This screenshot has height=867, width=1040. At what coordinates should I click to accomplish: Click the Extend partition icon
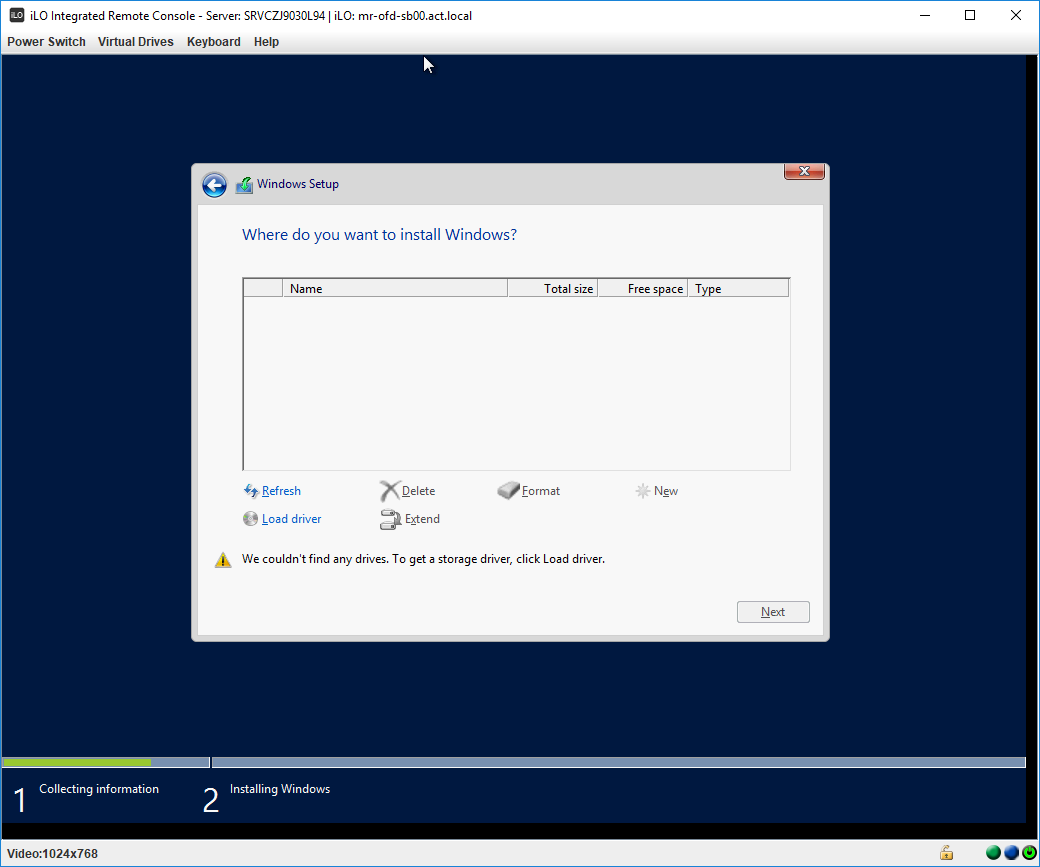point(390,519)
